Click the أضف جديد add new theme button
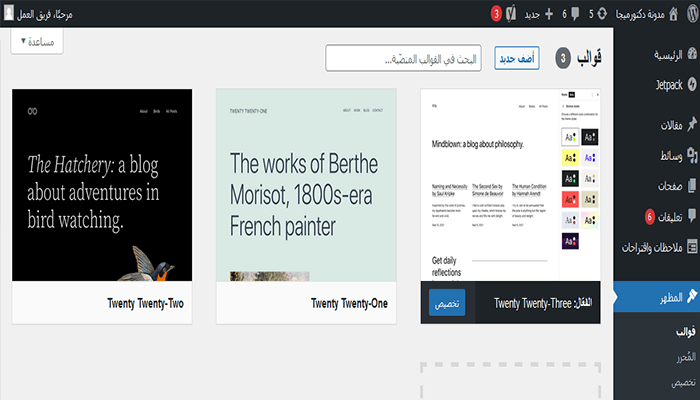 point(516,59)
